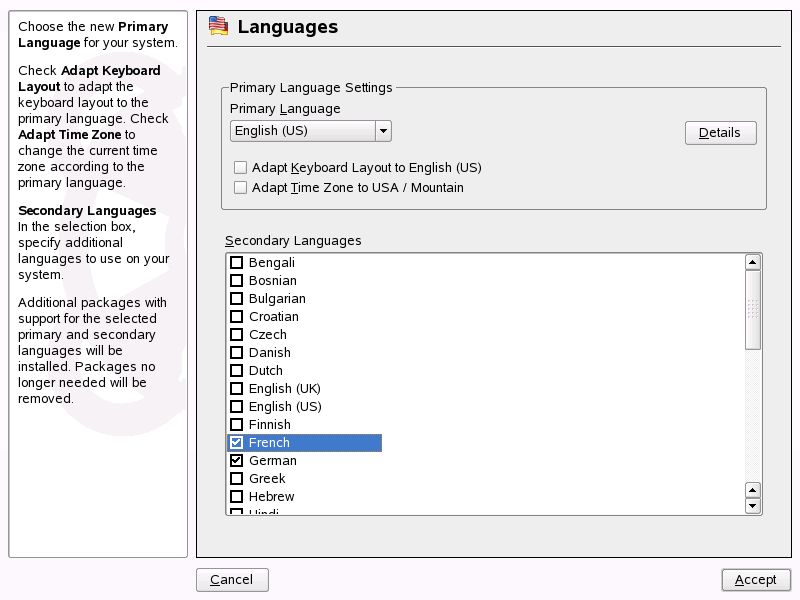The image size is (800, 600).
Task: Enable Adapt Time Zone to USA / Mountain
Action: [x=240, y=187]
